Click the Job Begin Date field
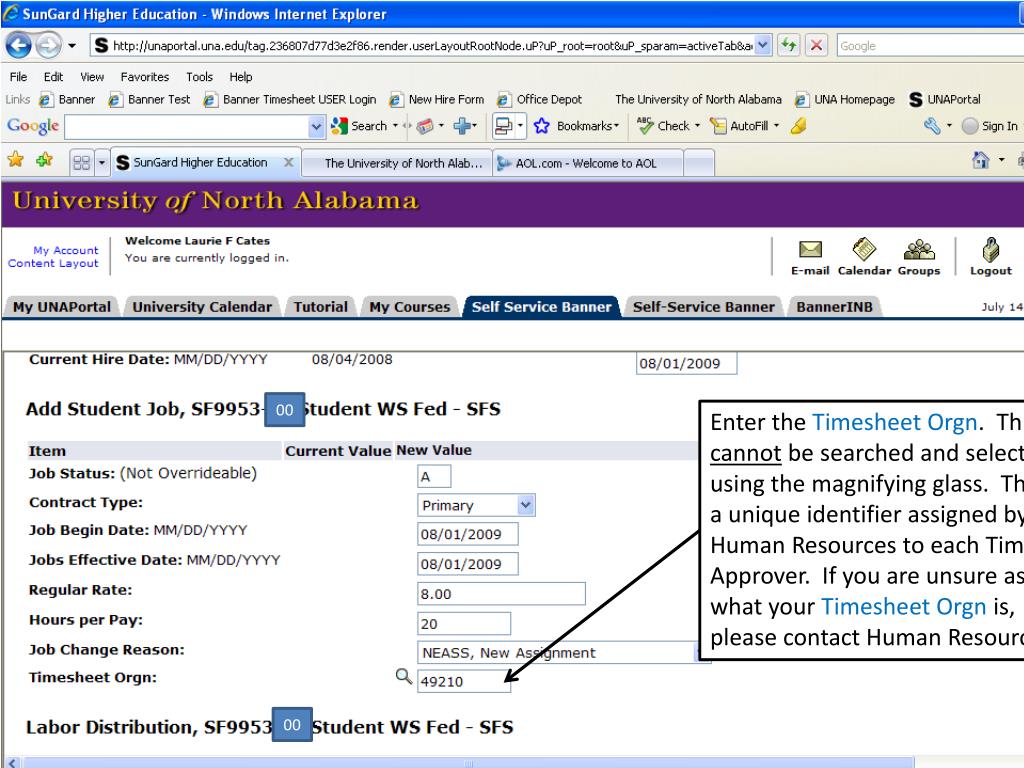The height and width of the screenshot is (768, 1024). 468,534
